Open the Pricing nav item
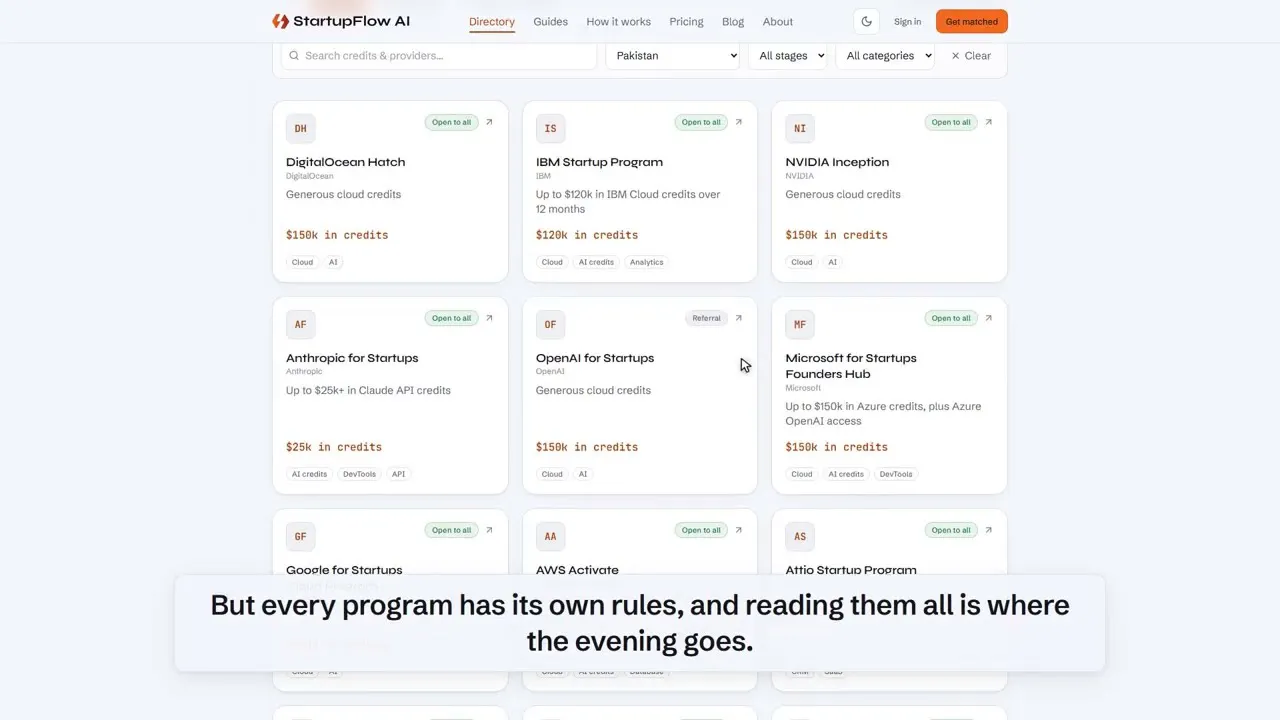The height and width of the screenshot is (720, 1280). 686,21
